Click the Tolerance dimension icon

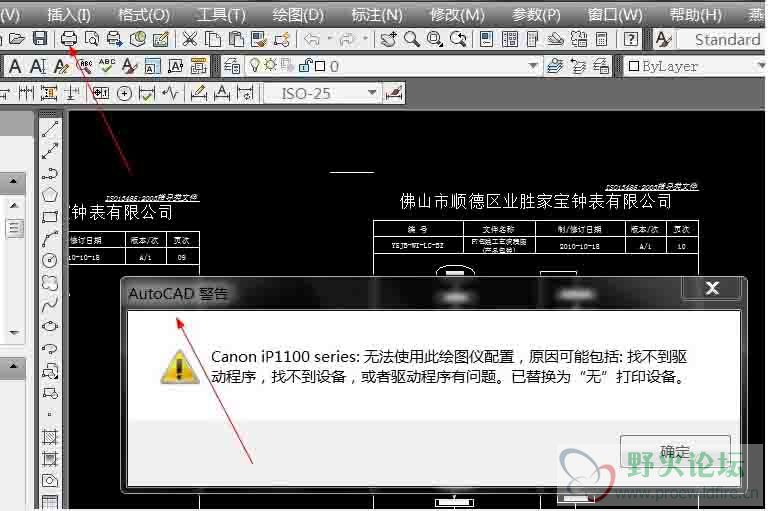(x=101, y=93)
